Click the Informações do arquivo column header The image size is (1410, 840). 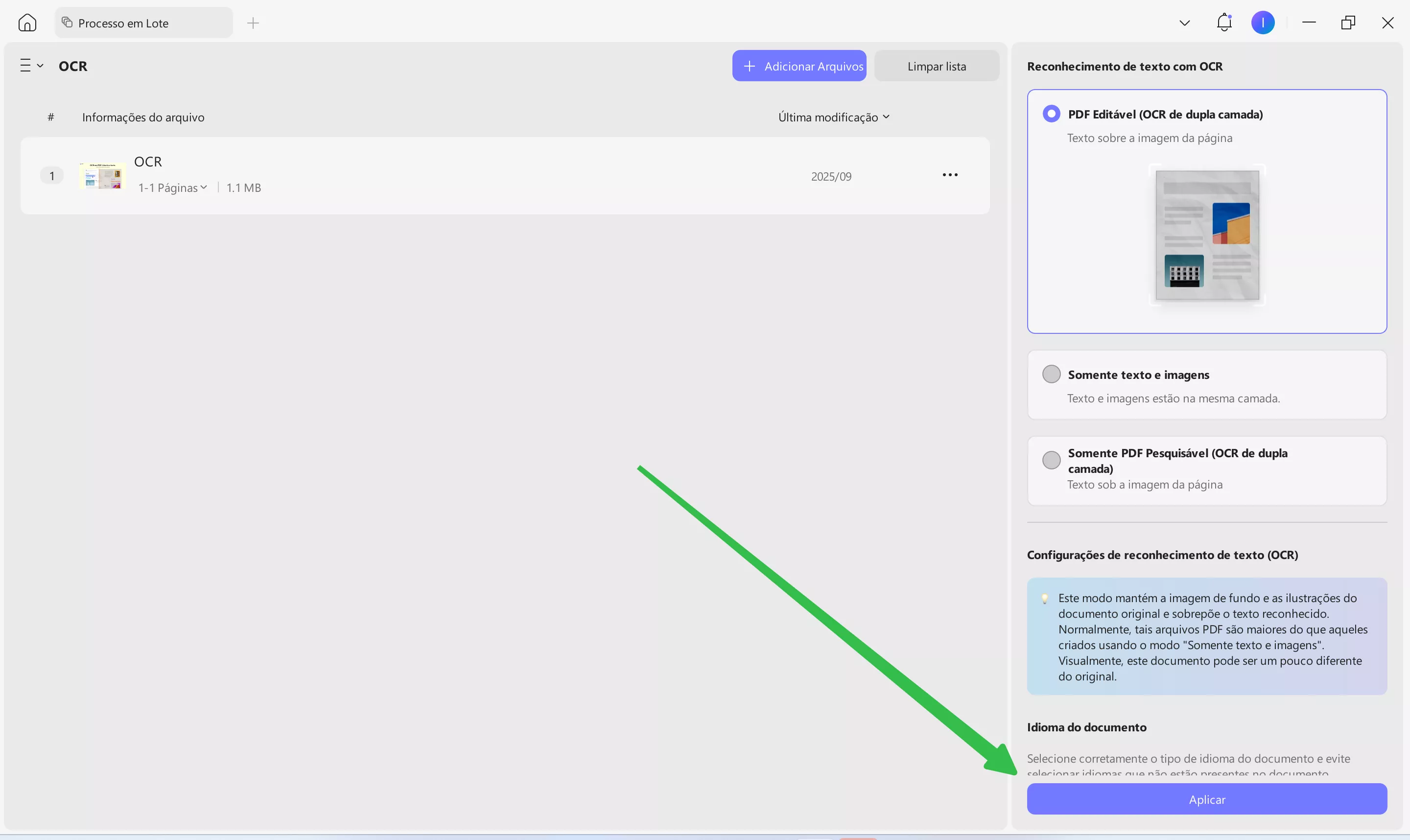click(143, 117)
